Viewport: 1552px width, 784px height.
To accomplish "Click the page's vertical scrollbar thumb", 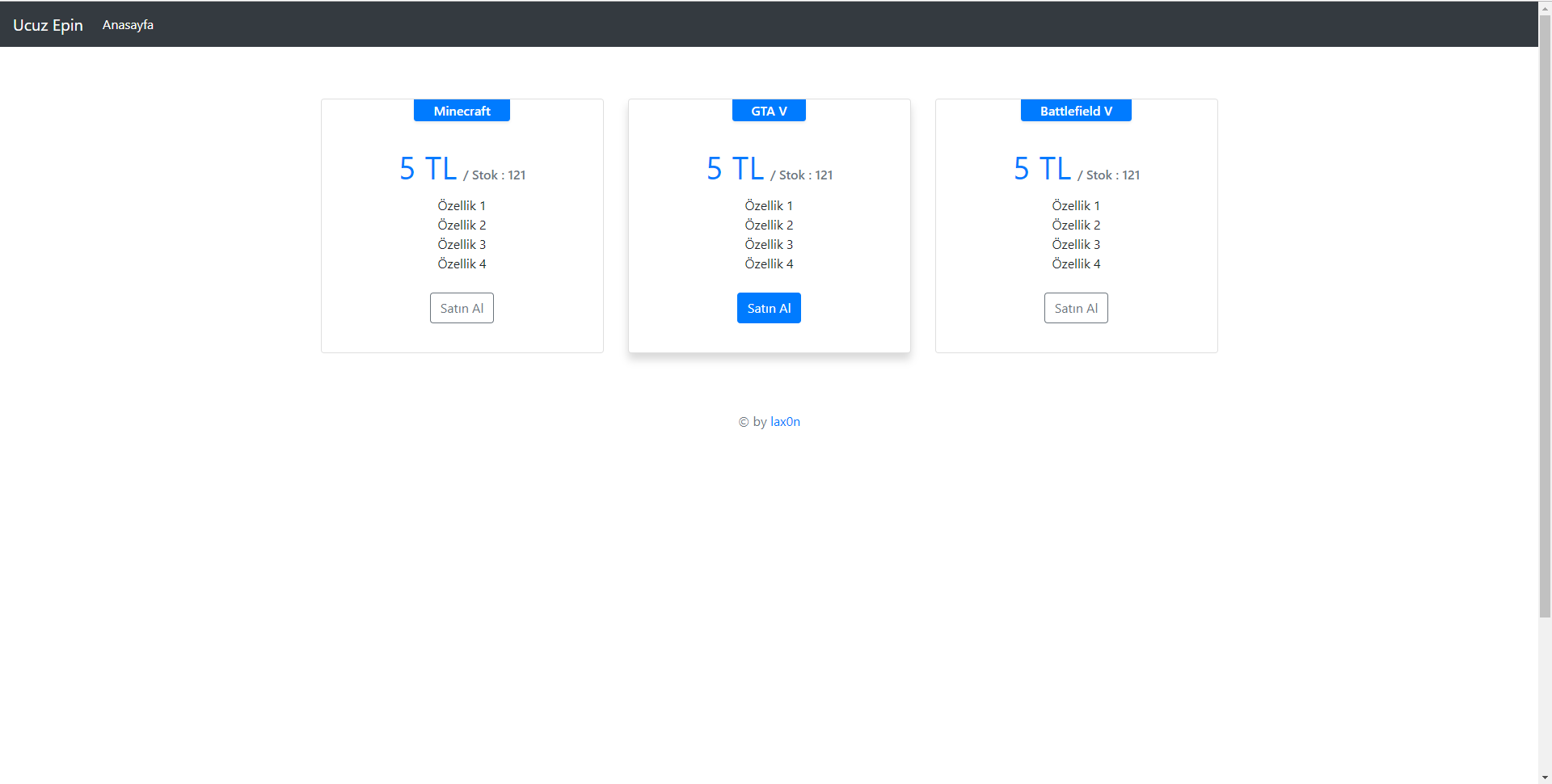I will click(1545, 316).
